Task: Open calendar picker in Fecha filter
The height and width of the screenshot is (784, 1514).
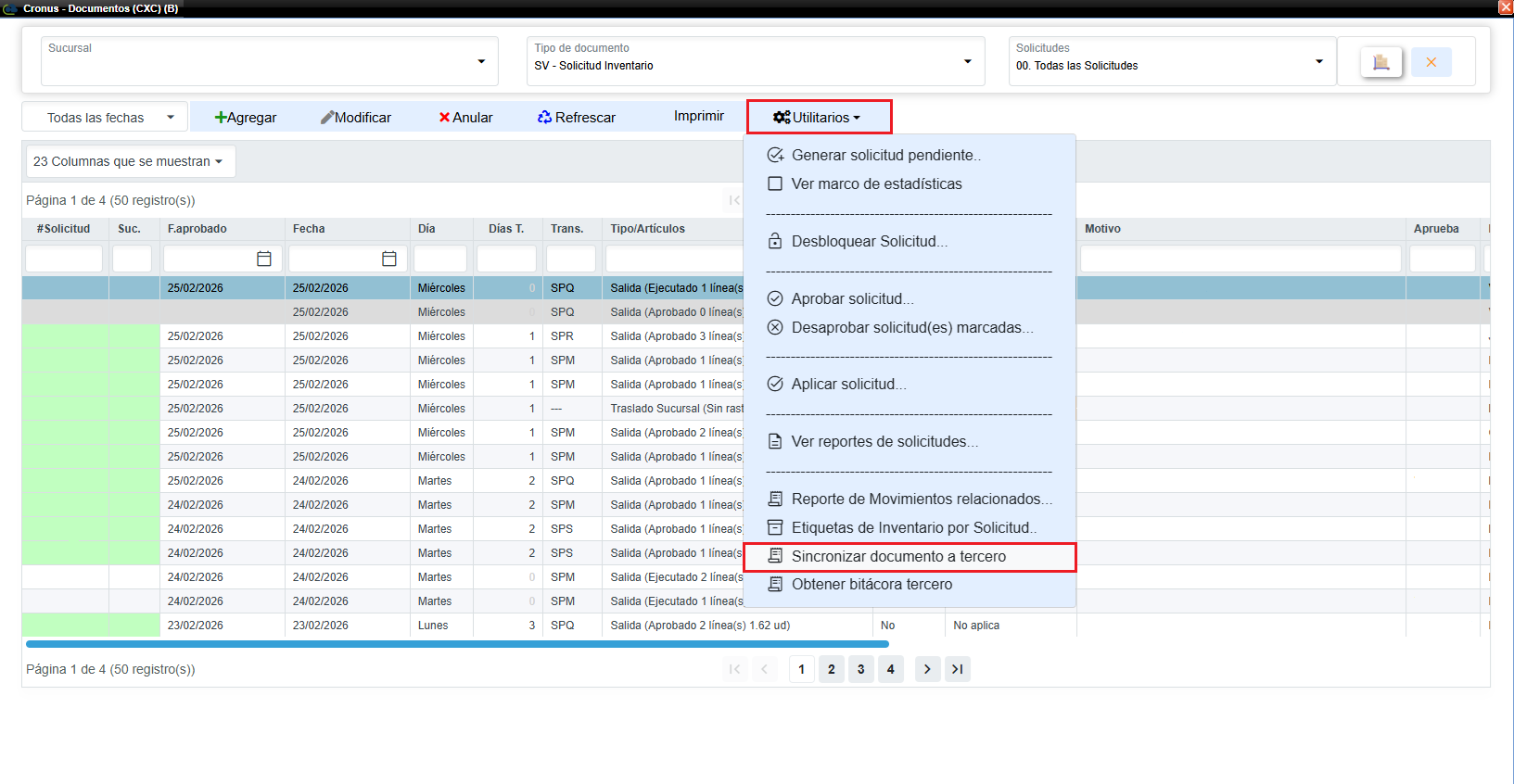Action: click(389, 259)
